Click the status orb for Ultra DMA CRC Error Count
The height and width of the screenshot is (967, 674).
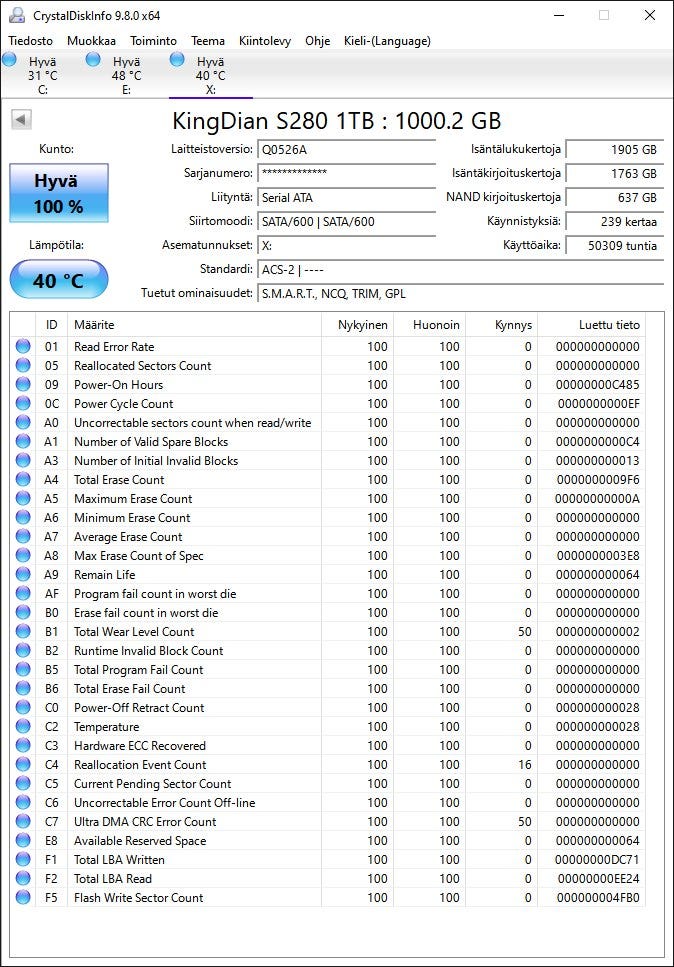tap(23, 821)
